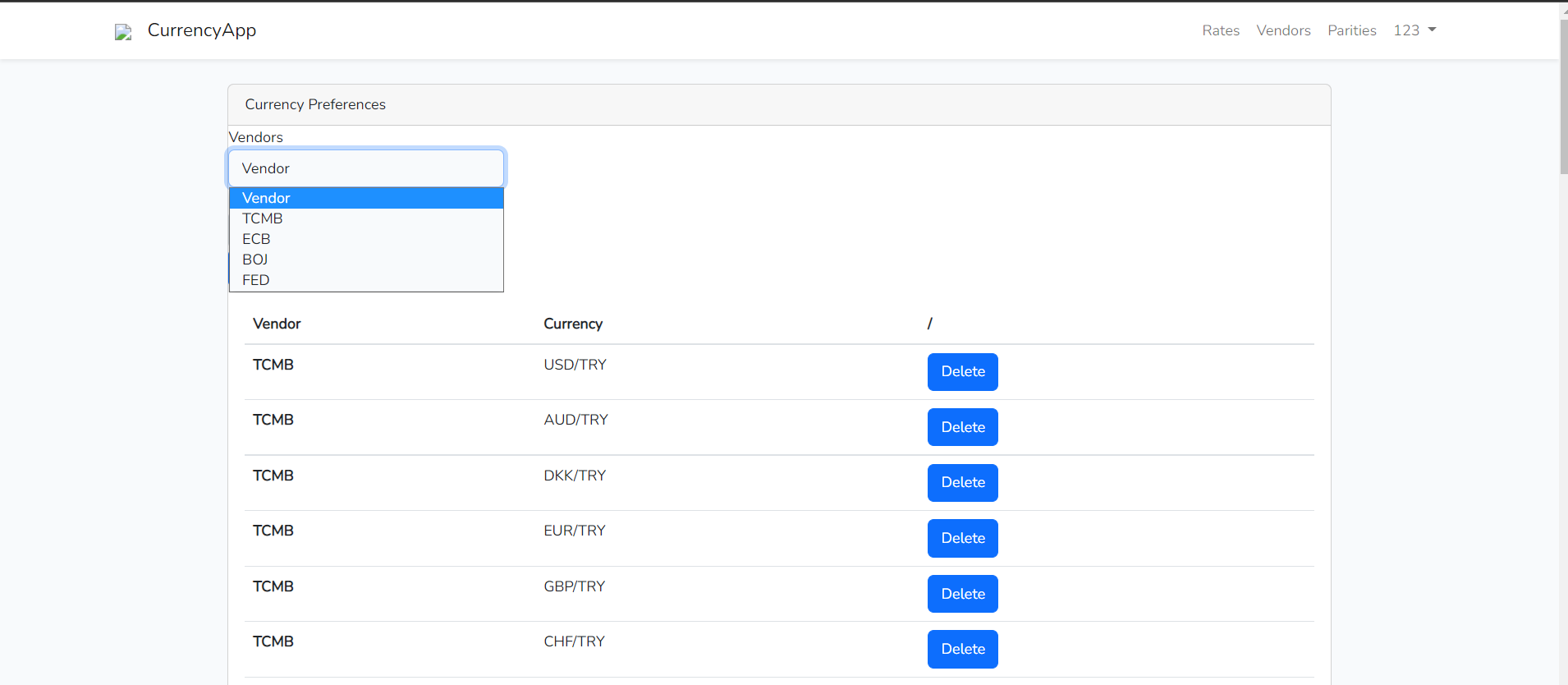
Task: Click the Vendor select box
Action: point(366,168)
